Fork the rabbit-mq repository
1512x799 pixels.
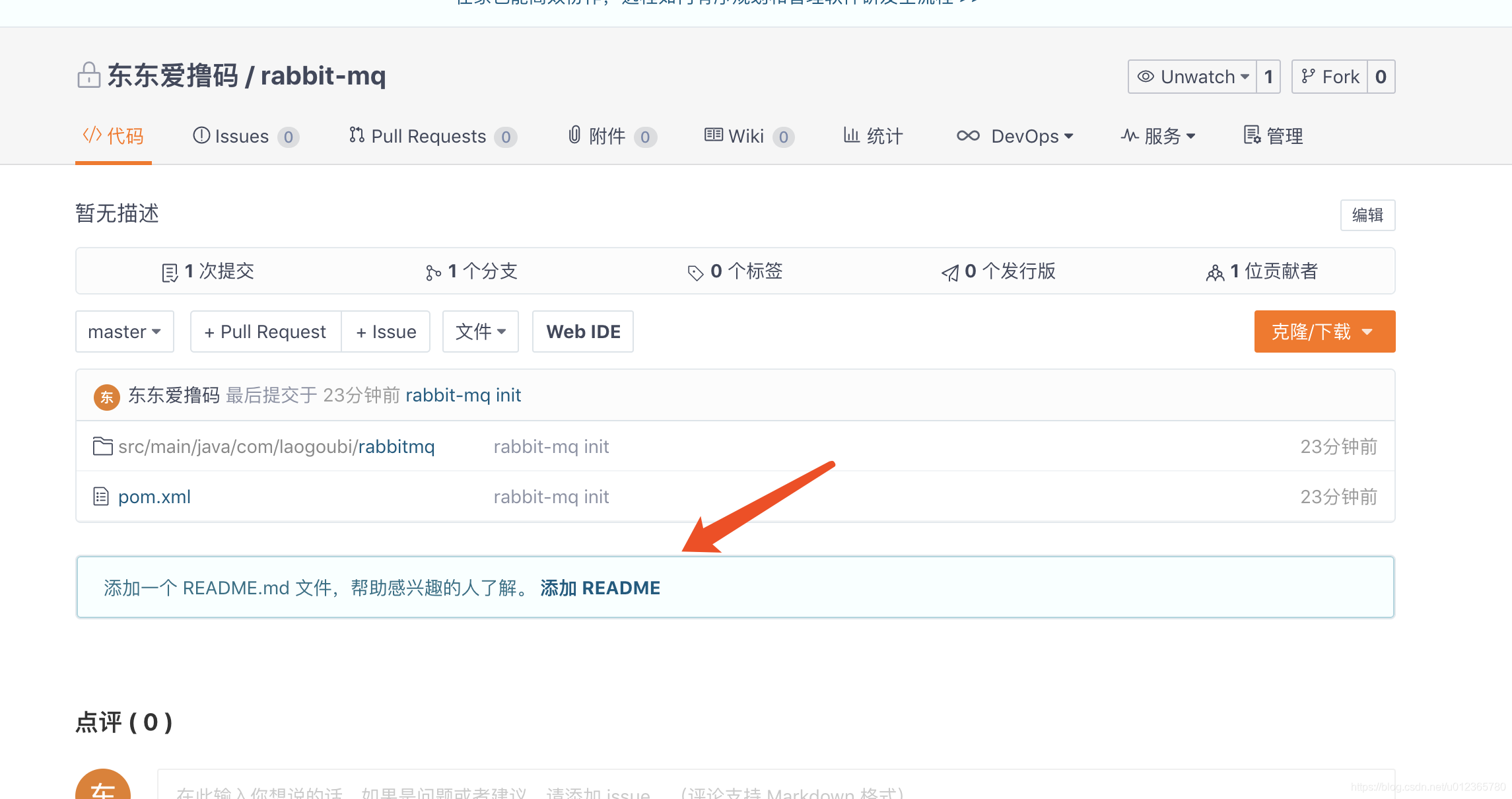[x=1330, y=77]
